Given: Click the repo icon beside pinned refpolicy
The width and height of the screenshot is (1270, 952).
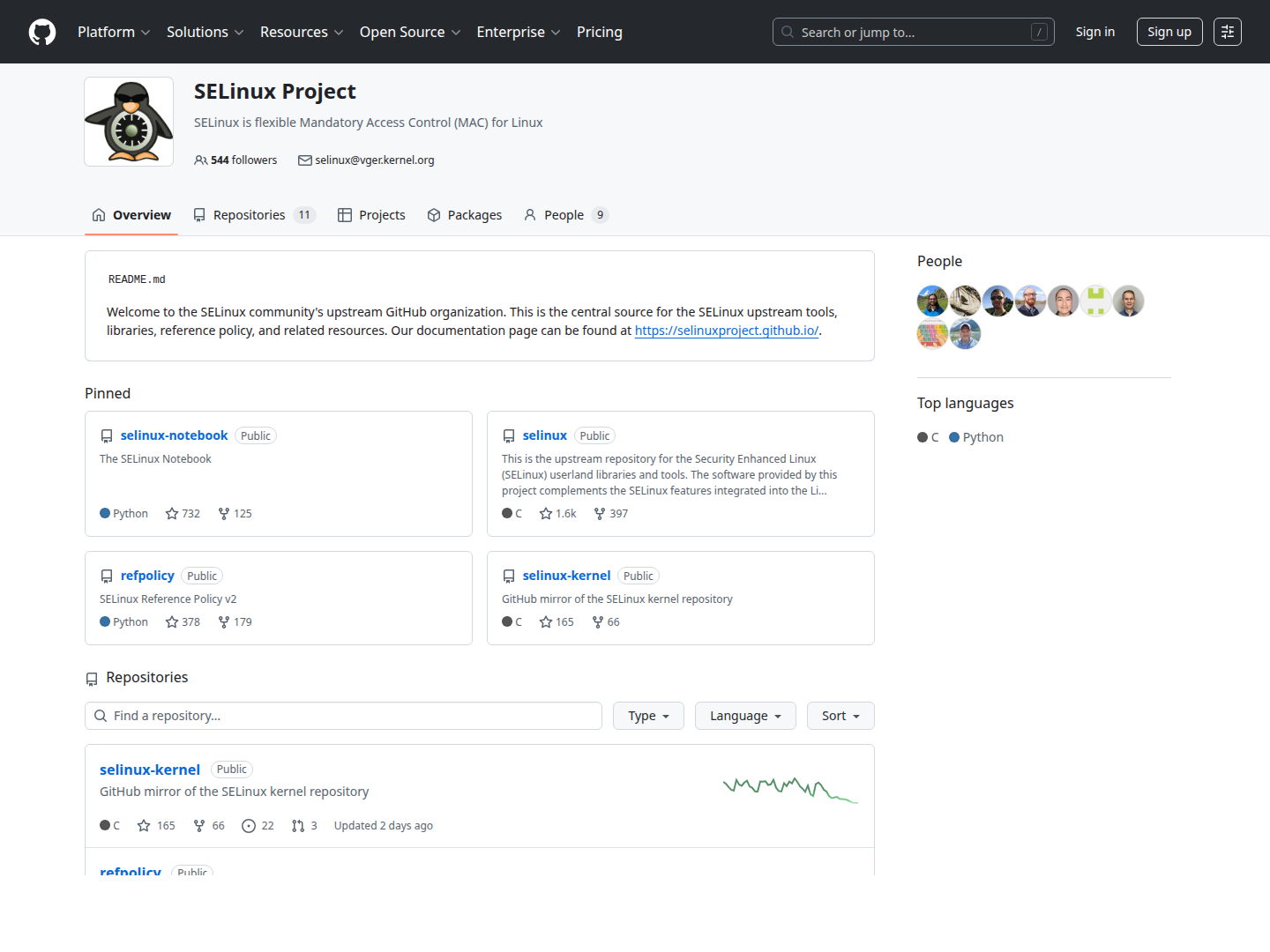Looking at the screenshot, I should tap(107, 576).
